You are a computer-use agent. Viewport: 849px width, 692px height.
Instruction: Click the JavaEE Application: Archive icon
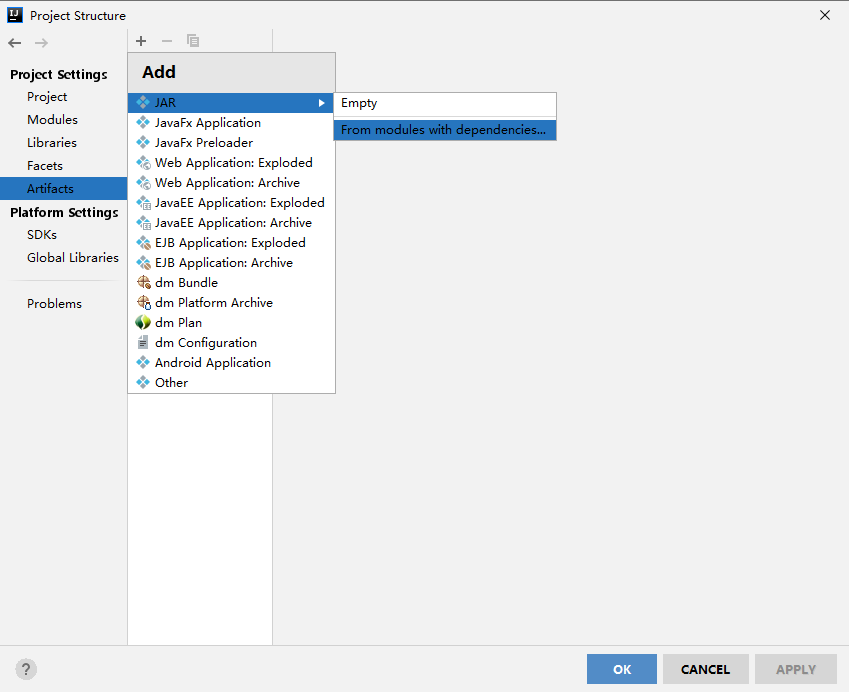(x=143, y=223)
